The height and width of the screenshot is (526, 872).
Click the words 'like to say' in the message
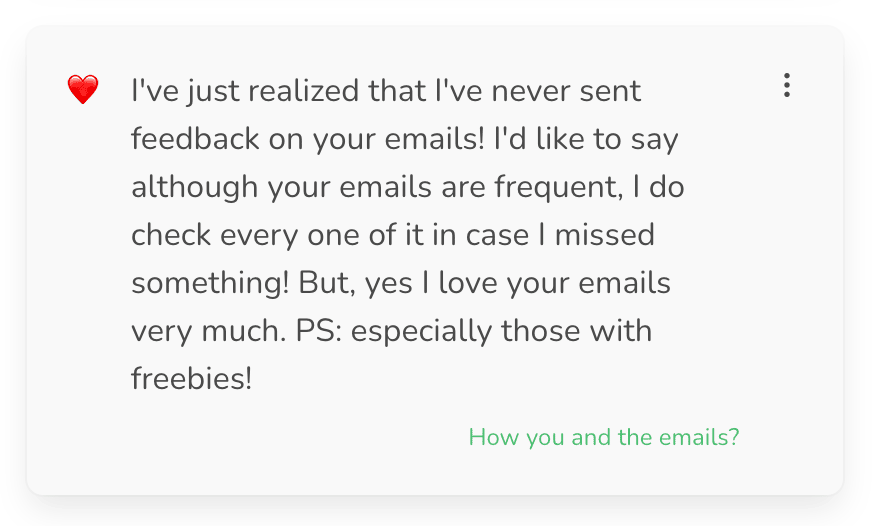(607, 138)
